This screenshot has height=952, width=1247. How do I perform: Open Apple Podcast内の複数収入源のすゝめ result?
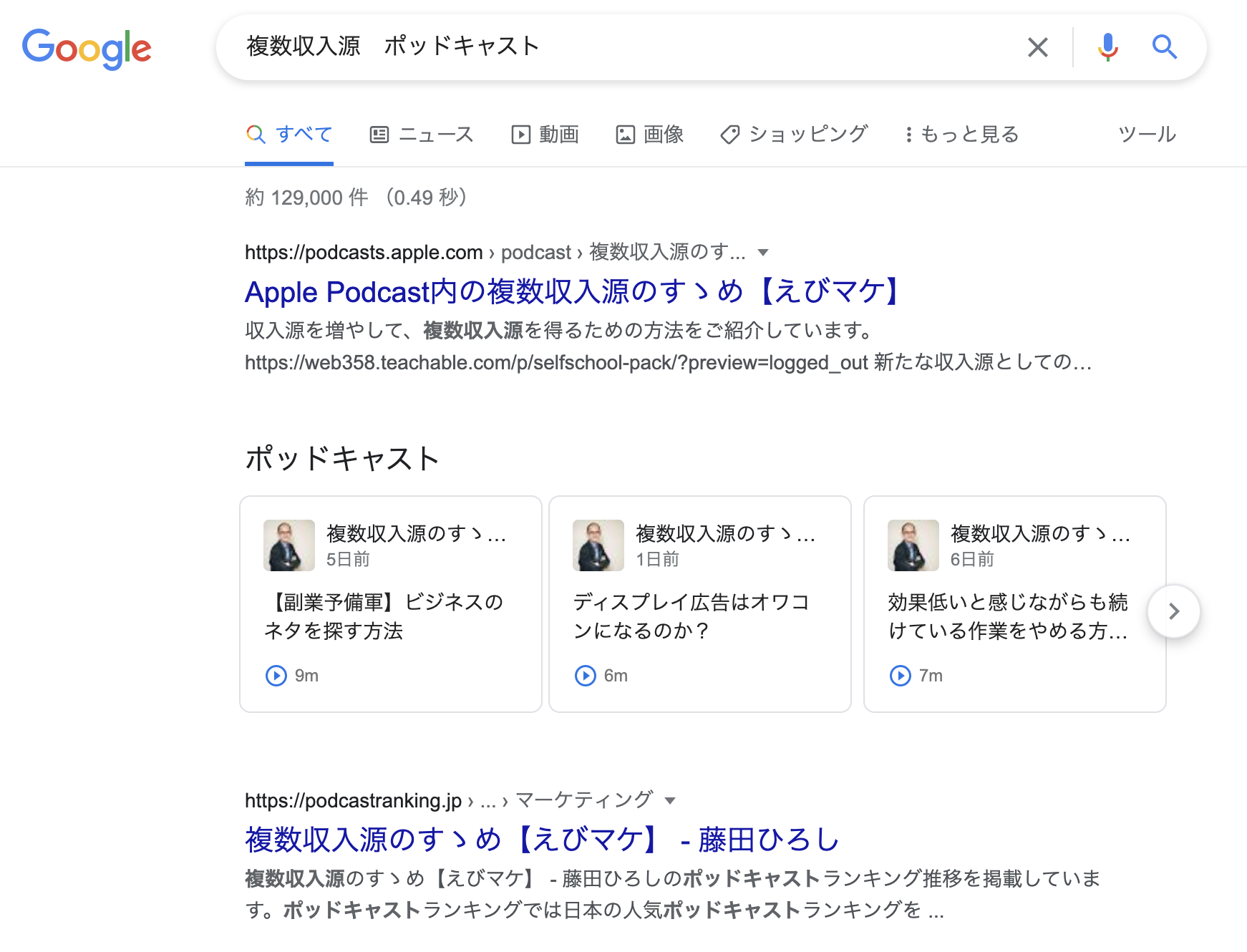click(x=573, y=291)
